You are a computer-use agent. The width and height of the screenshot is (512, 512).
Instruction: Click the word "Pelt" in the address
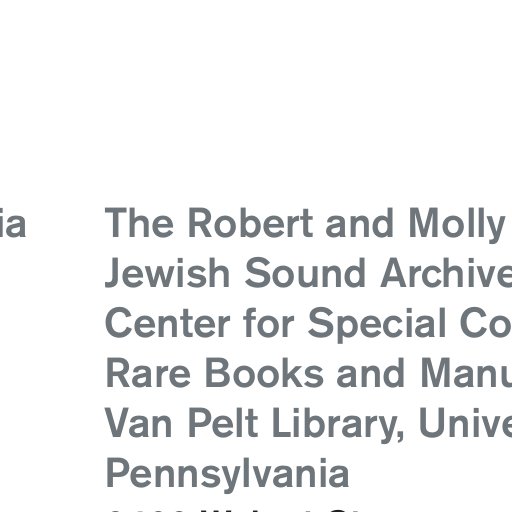coord(223,422)
